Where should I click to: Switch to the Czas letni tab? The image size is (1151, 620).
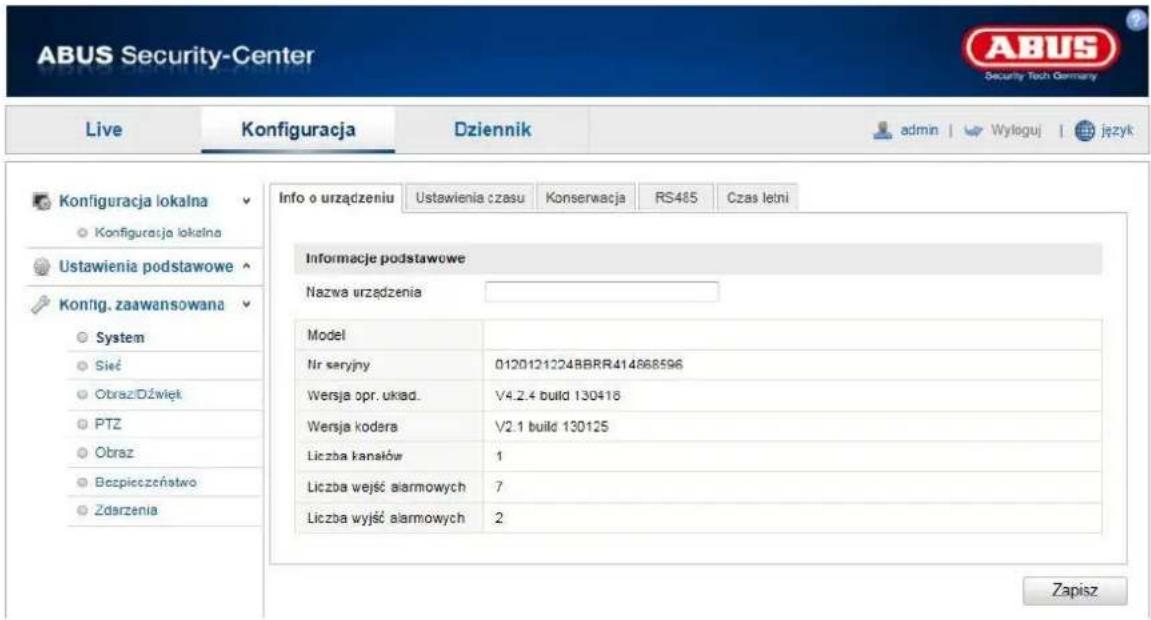click(758, 198)
